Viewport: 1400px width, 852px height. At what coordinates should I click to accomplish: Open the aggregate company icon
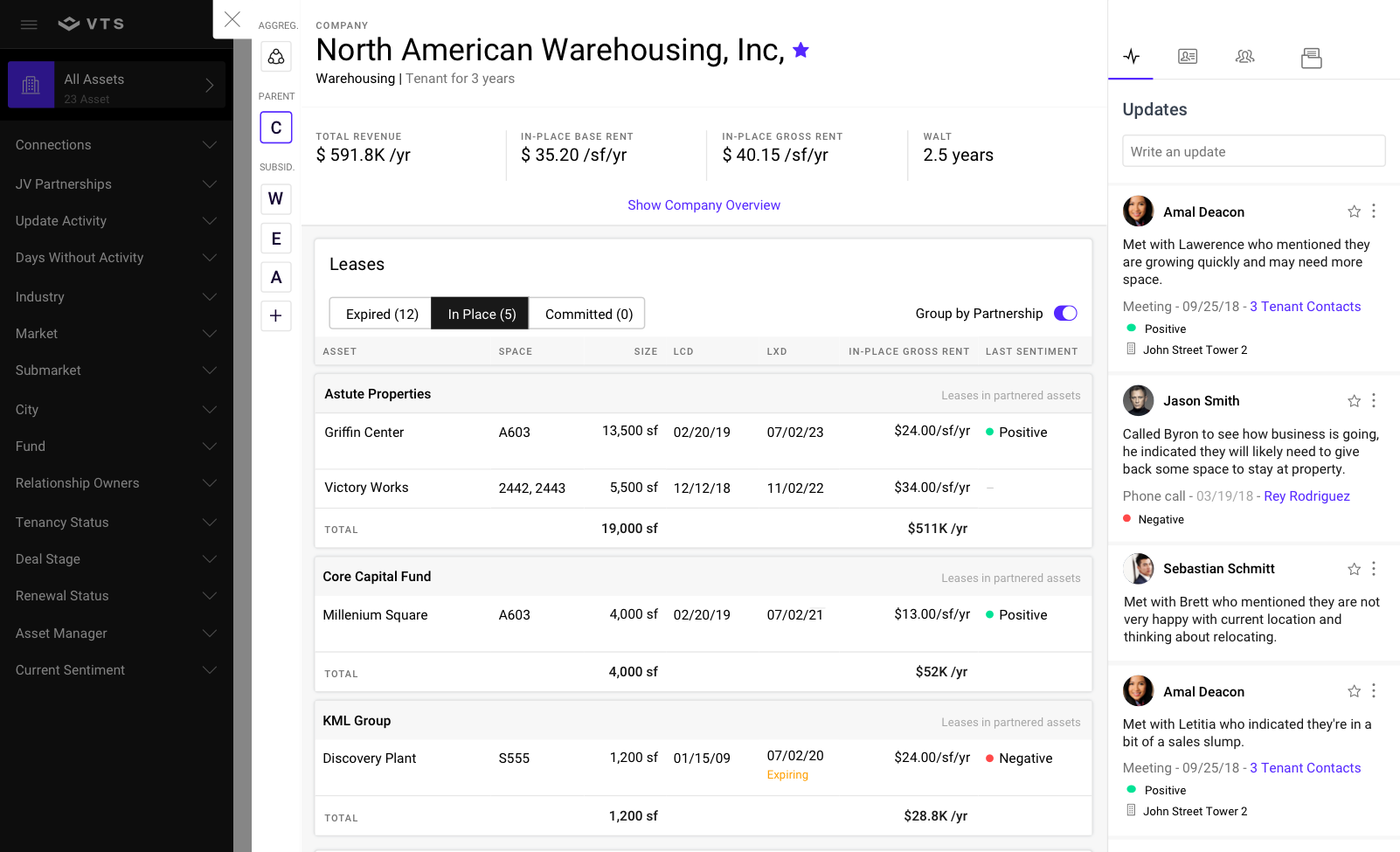(276, 57)
